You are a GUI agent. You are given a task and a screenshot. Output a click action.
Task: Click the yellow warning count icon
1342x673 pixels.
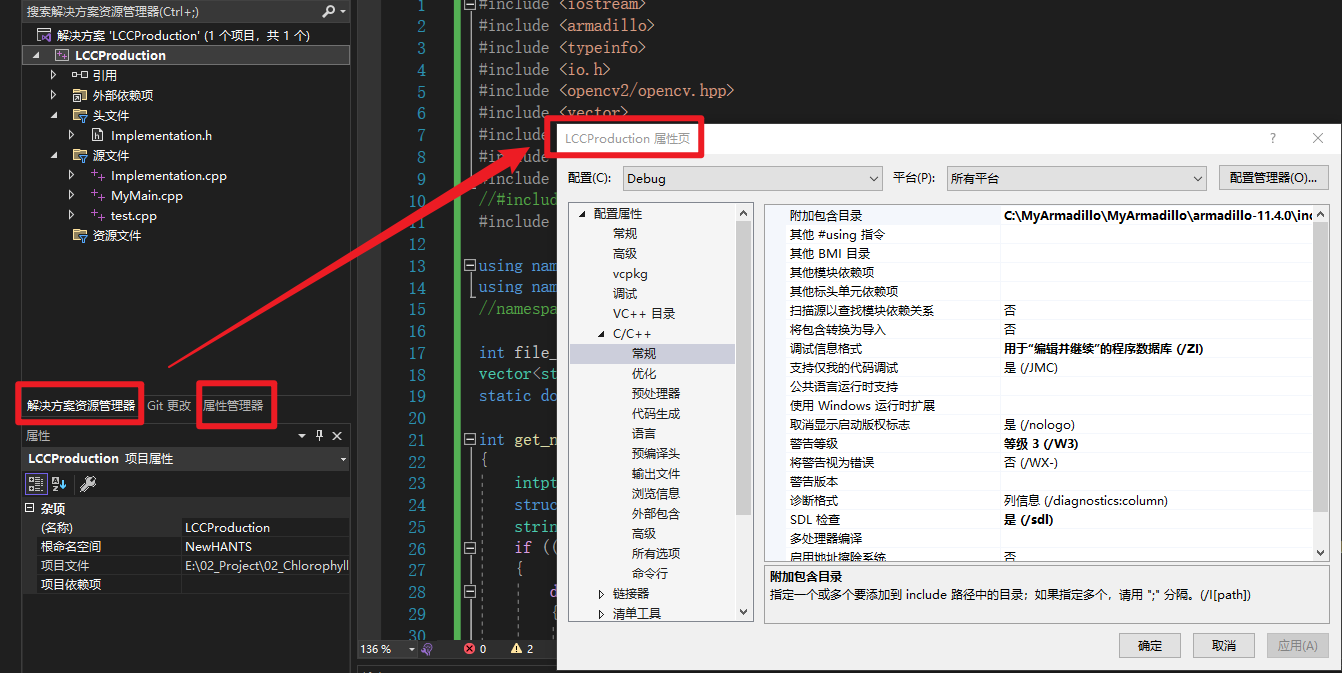click(x=516, y=649)
